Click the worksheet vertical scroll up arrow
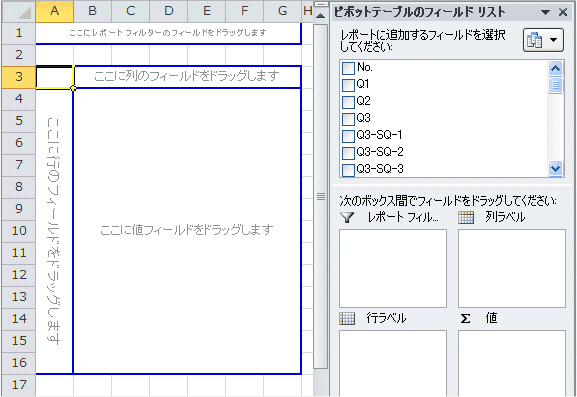 pos(321,16)
